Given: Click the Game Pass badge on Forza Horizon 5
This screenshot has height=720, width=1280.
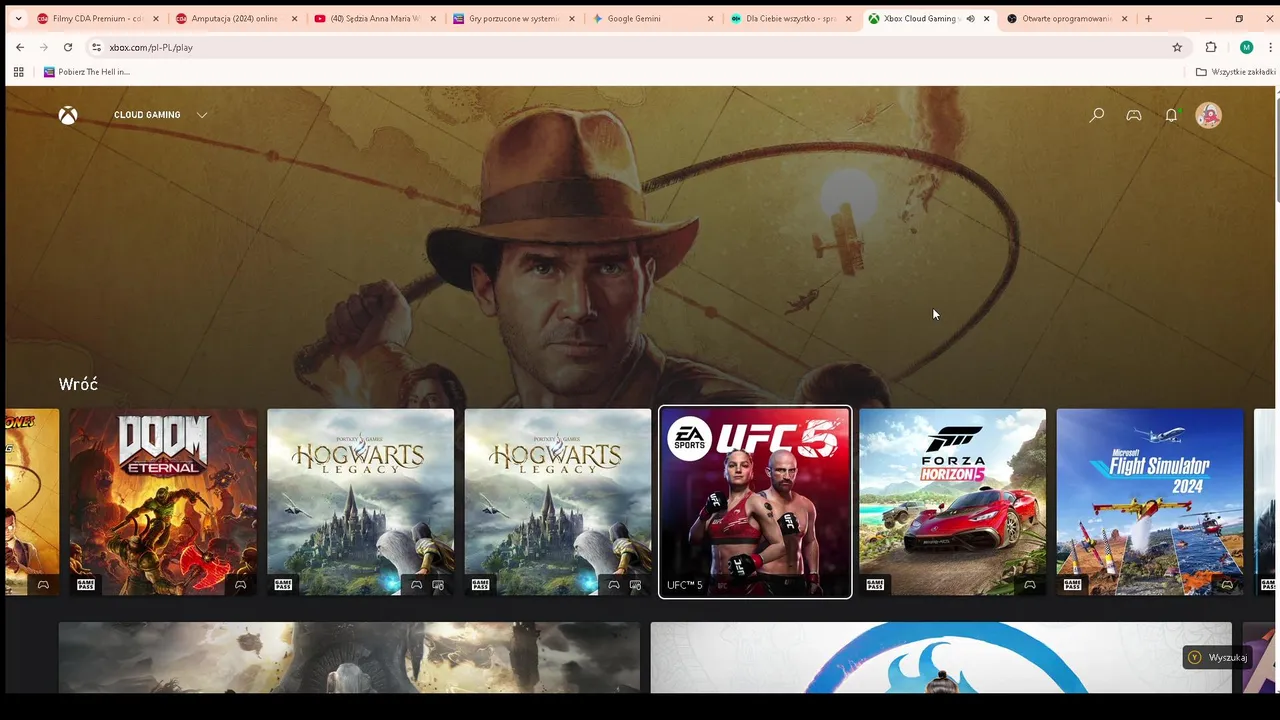Looking at the screenshot, I should point(875,585).
